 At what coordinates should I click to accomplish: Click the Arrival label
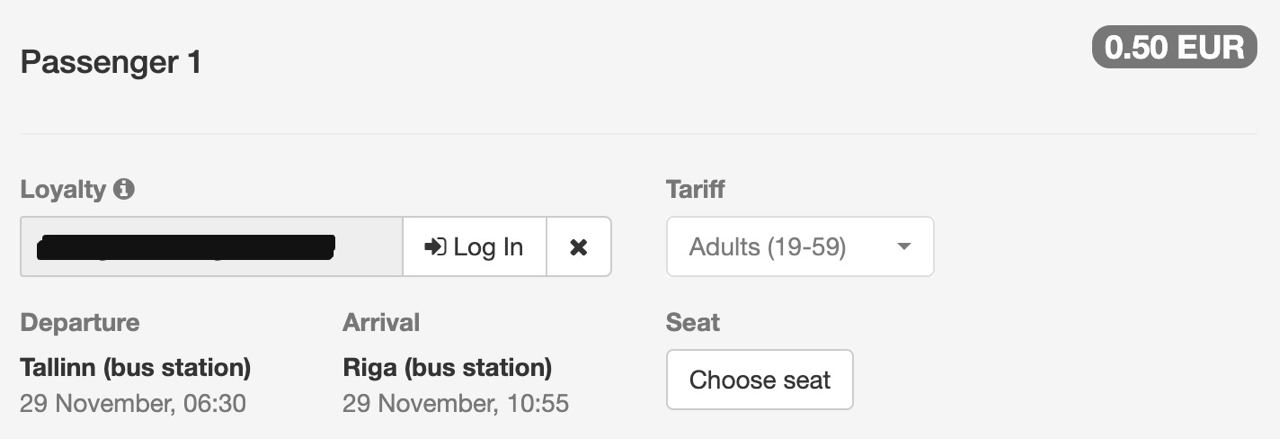[381, 323]
